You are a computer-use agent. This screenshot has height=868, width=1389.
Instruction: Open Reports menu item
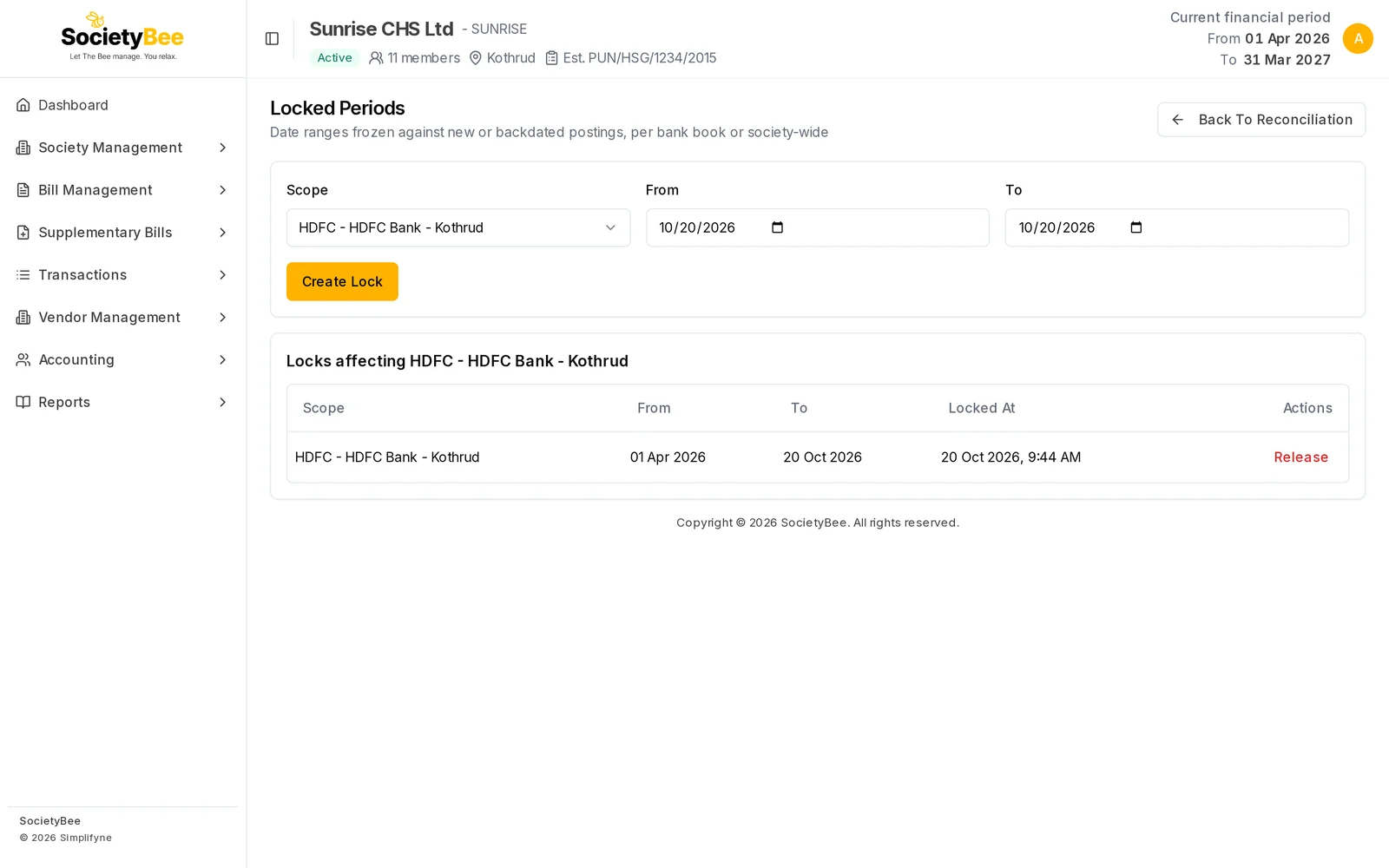[122, 402]
